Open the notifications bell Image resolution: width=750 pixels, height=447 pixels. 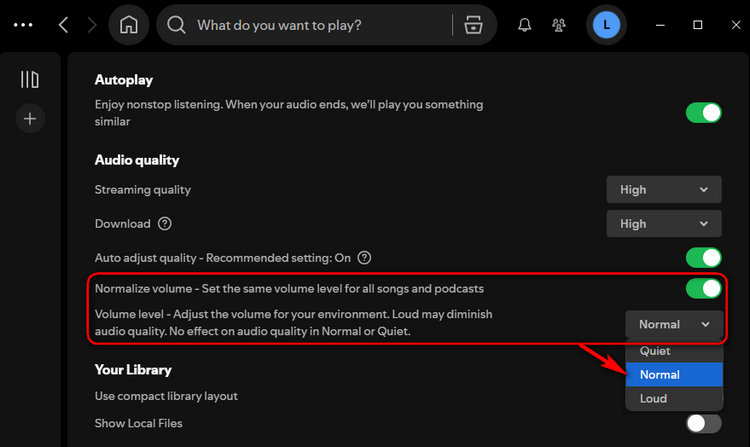point(525,25)
